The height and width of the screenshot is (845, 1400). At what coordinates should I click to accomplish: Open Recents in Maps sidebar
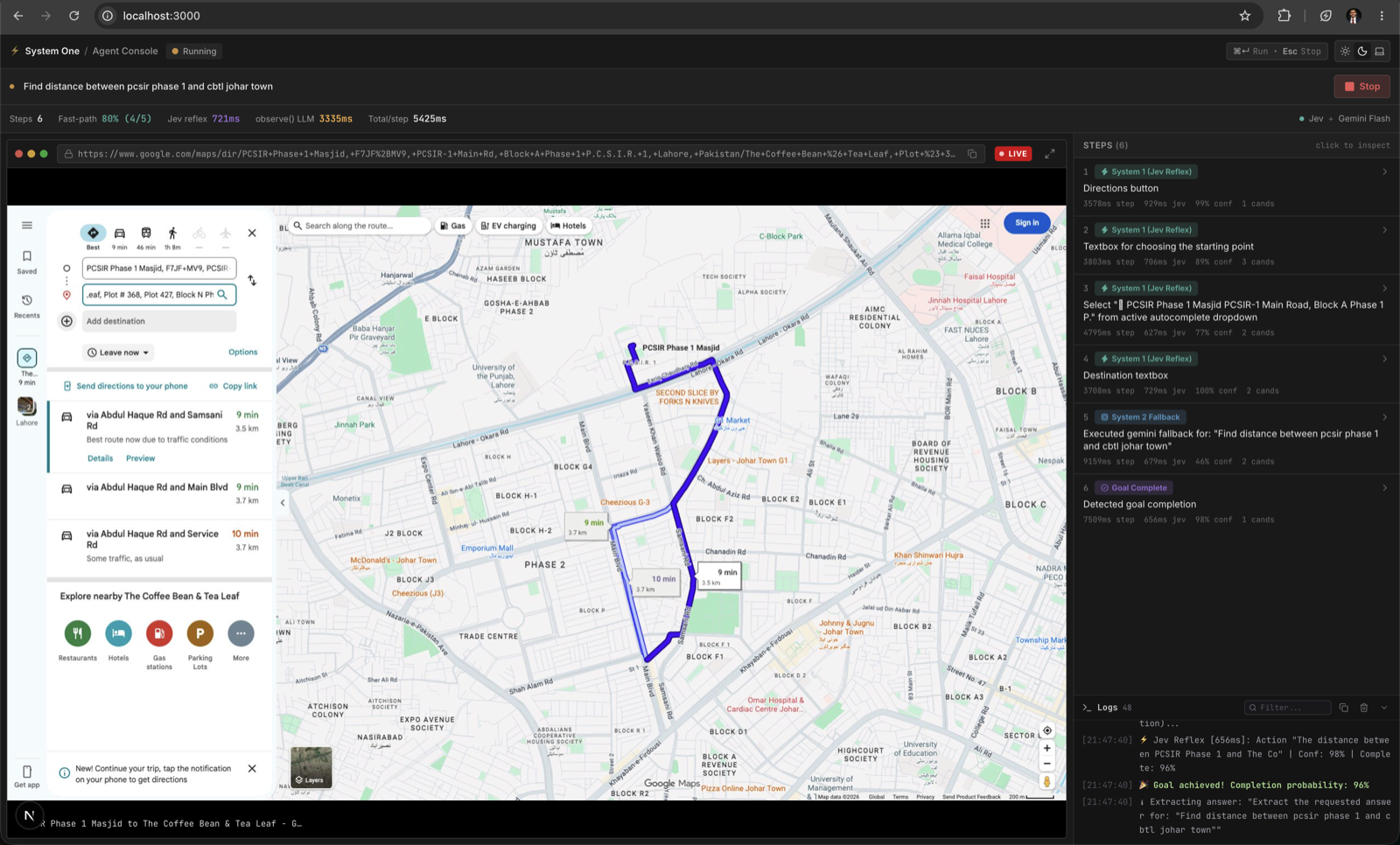[x=27, y=305]
